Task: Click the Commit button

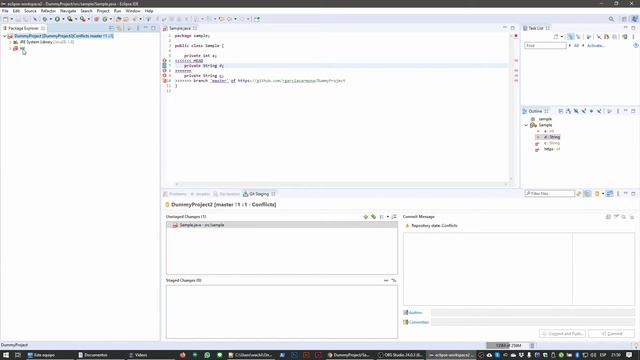Action: (x=611, y=333)
